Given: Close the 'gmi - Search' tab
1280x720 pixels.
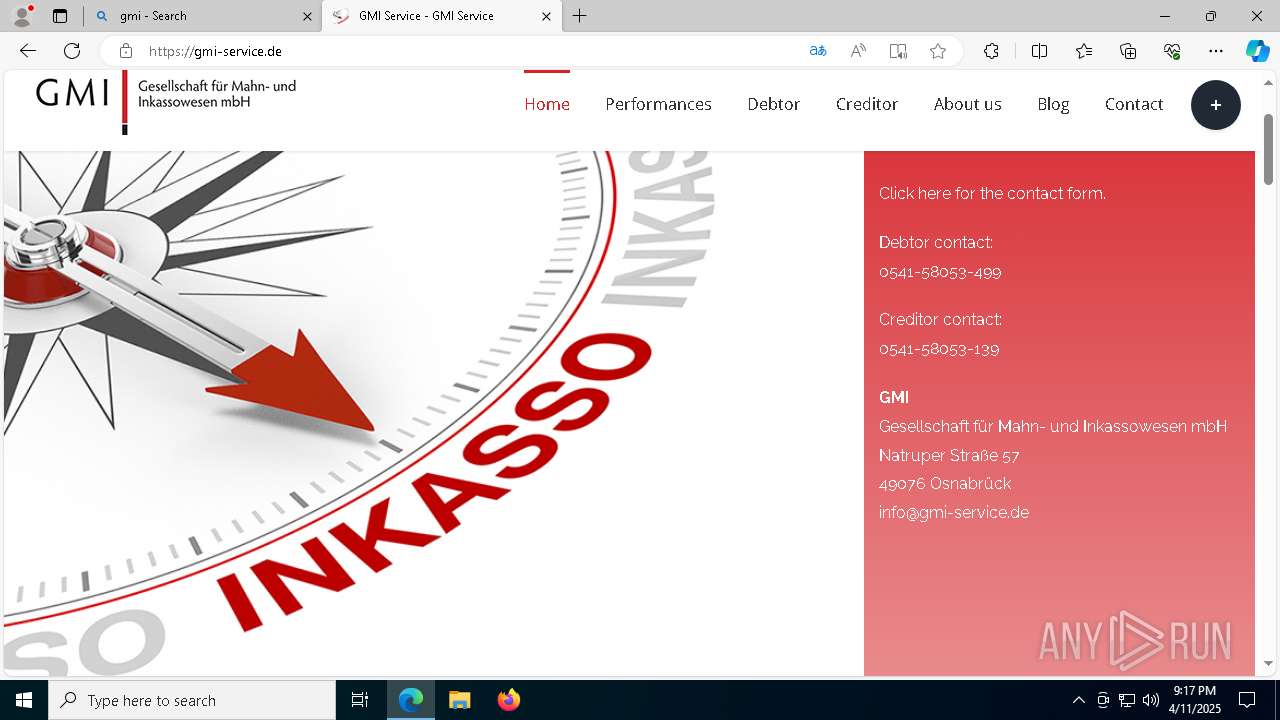Looking at the screenshot, I should coord(307,16).
